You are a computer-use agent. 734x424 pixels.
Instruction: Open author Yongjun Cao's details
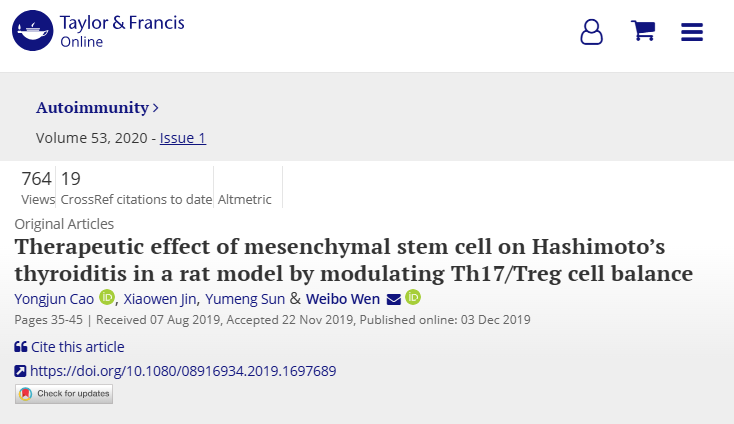tap(54, 298)
